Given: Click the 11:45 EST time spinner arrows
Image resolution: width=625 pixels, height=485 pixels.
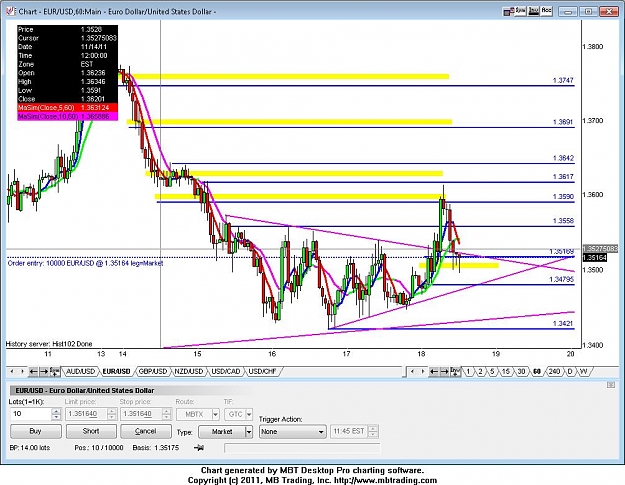Looking at the screenshot, I should coord(373,431).
